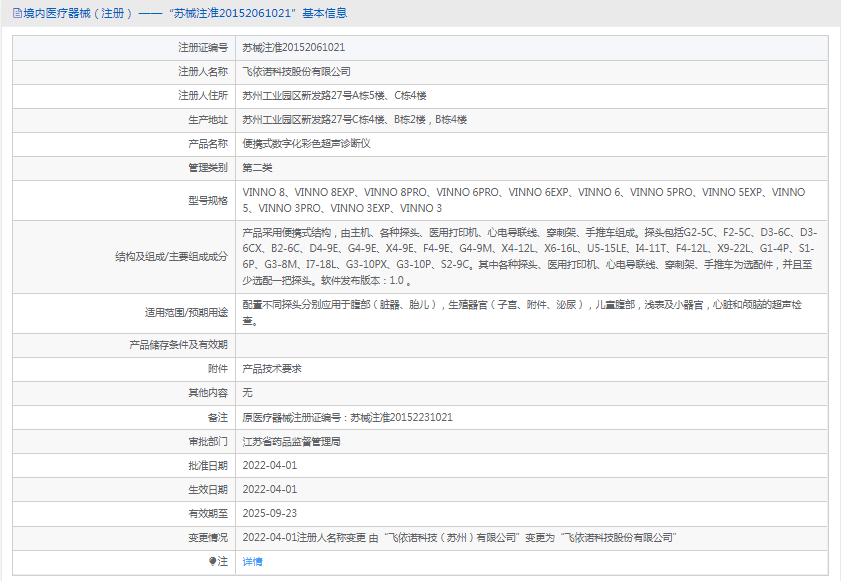Click the registration number value 苏械注准20152061021
Viewport: 841px width, 581px height.
pos(293,48)
